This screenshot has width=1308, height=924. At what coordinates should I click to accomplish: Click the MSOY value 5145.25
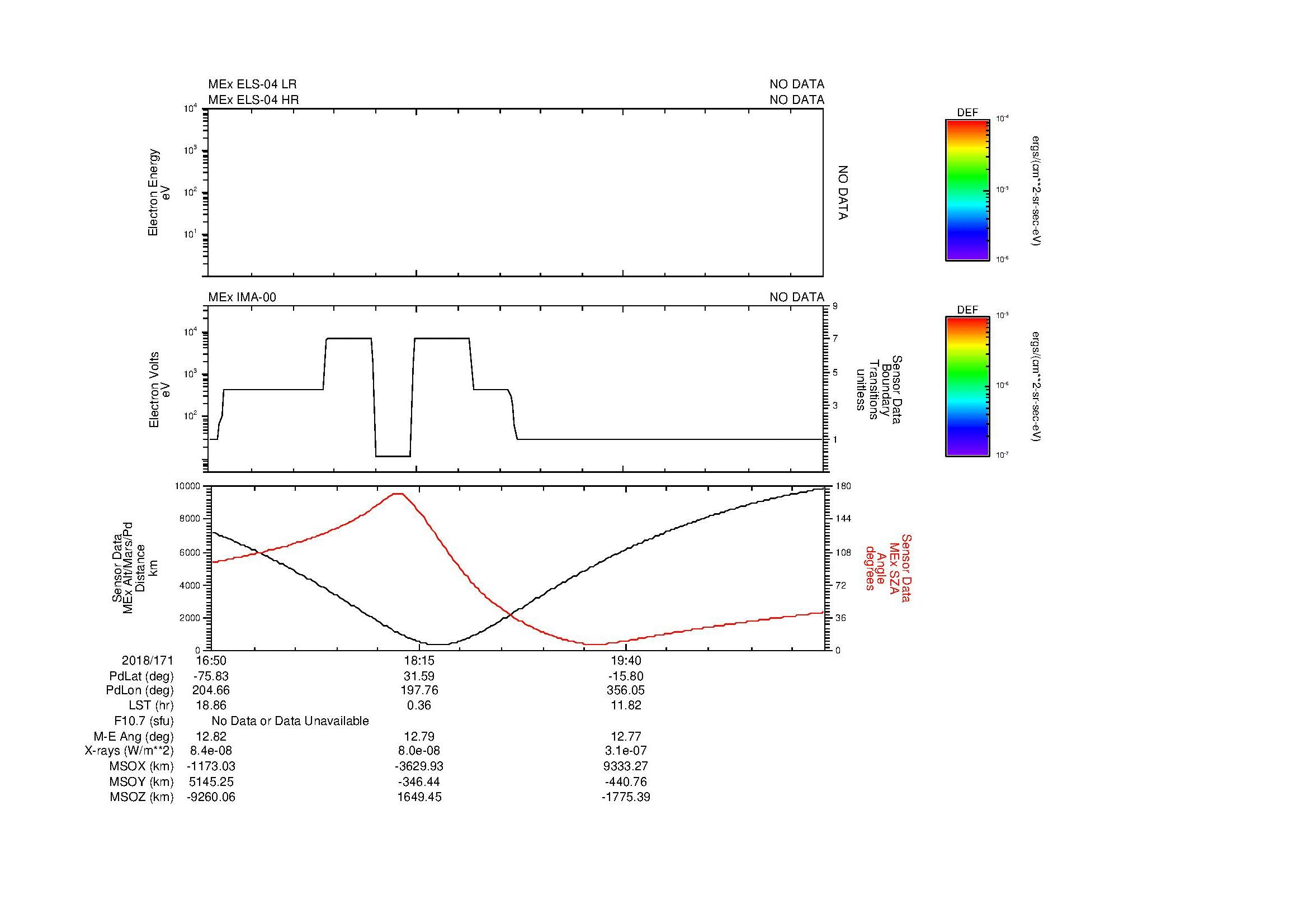(x=211, y=781)
